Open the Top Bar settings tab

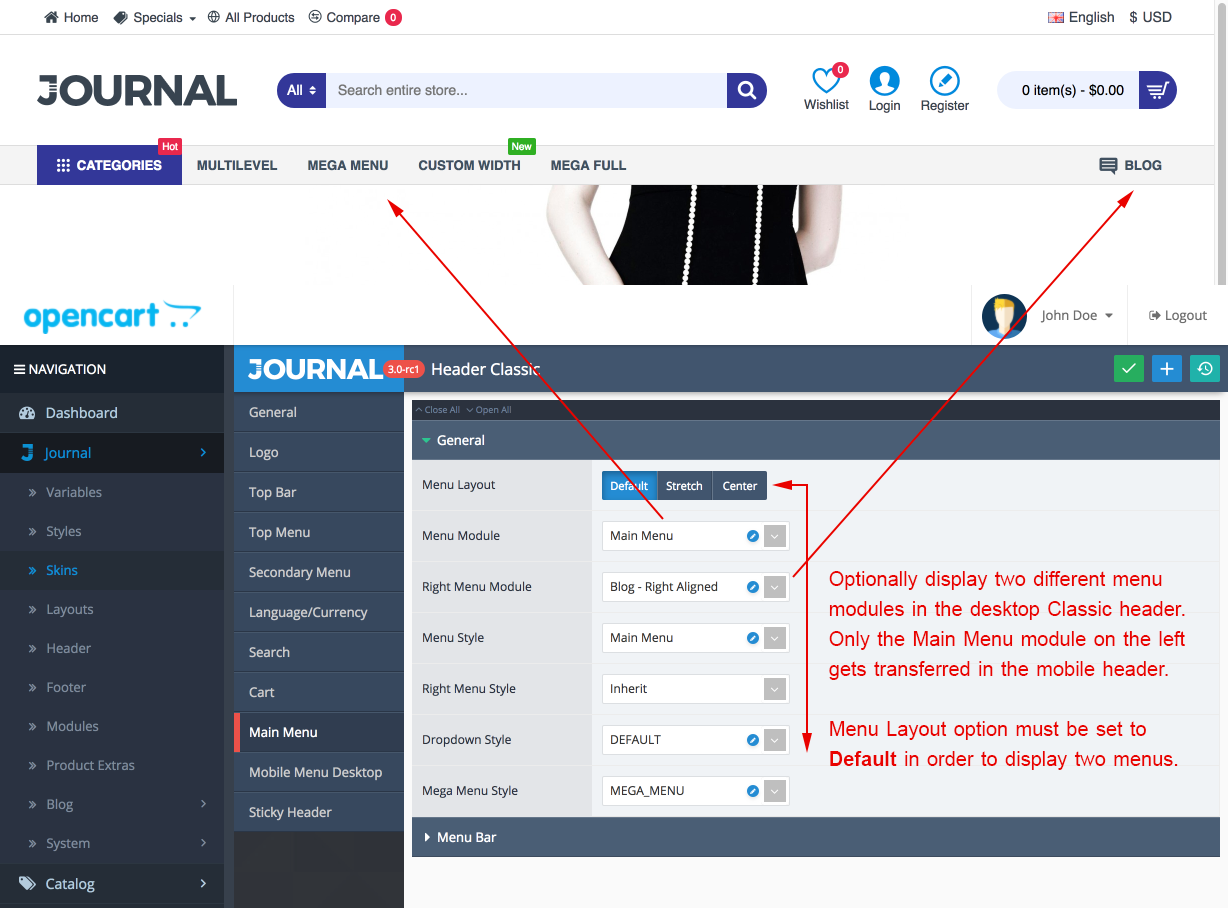[319, 492]
